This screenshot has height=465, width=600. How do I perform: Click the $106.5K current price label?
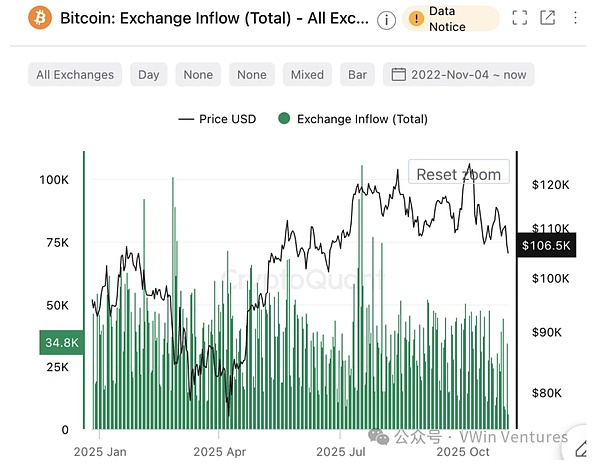(546, 246)
